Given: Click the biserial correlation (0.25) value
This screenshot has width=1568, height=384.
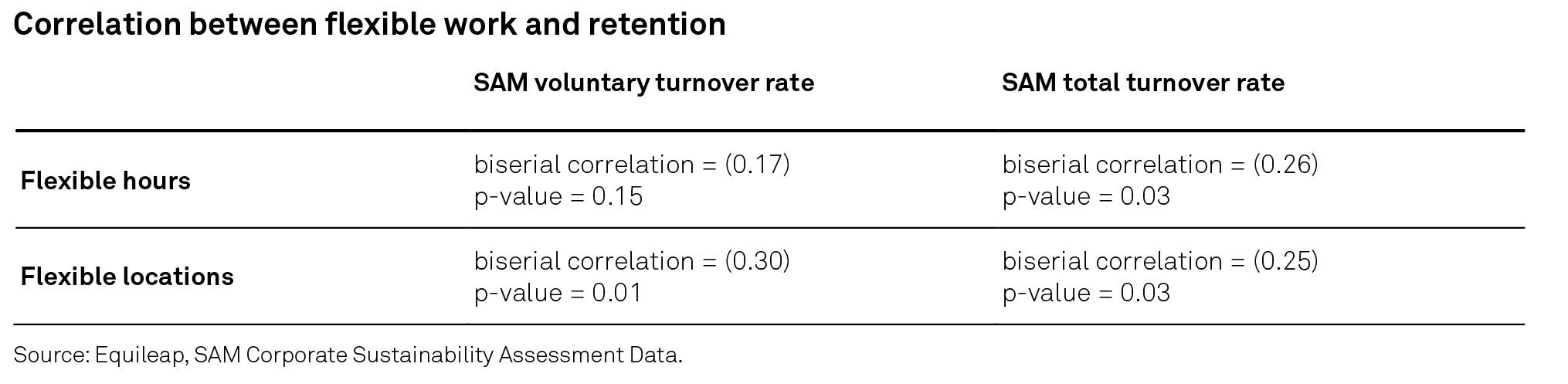Looking at the screenshot, I should [x=1159, y=261].
